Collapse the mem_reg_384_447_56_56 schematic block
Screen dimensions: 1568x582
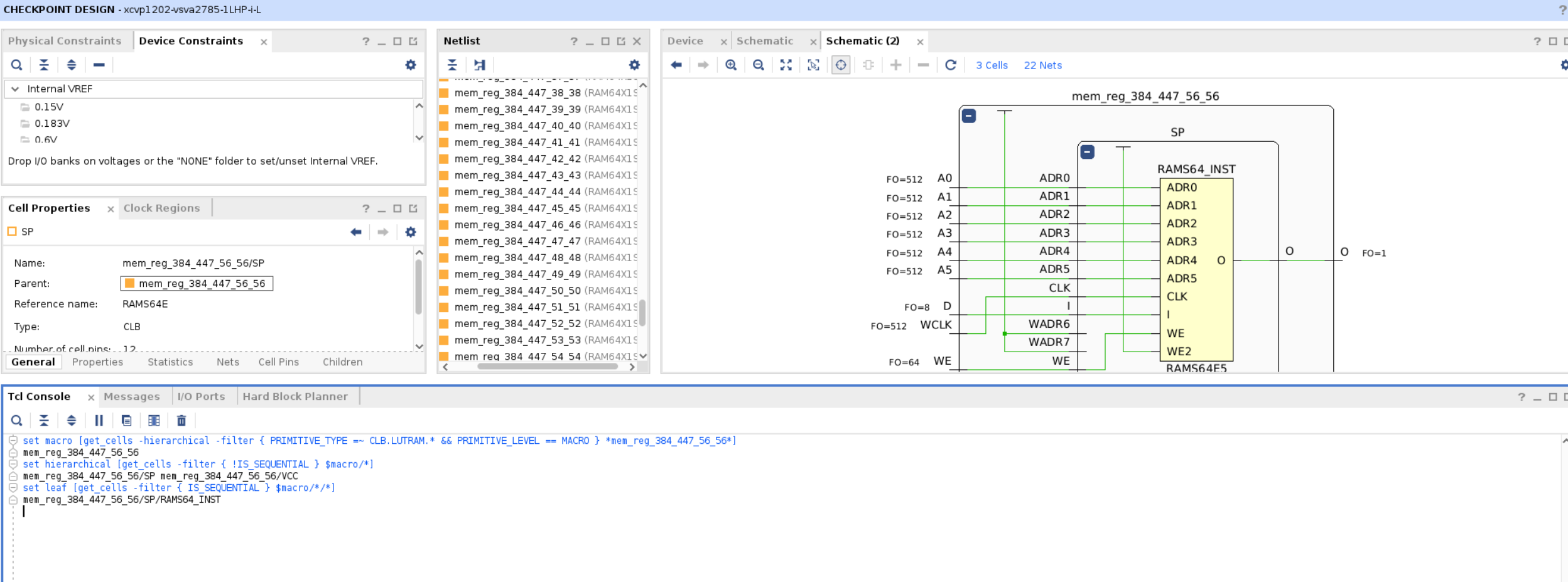click(x=969, y=116)
